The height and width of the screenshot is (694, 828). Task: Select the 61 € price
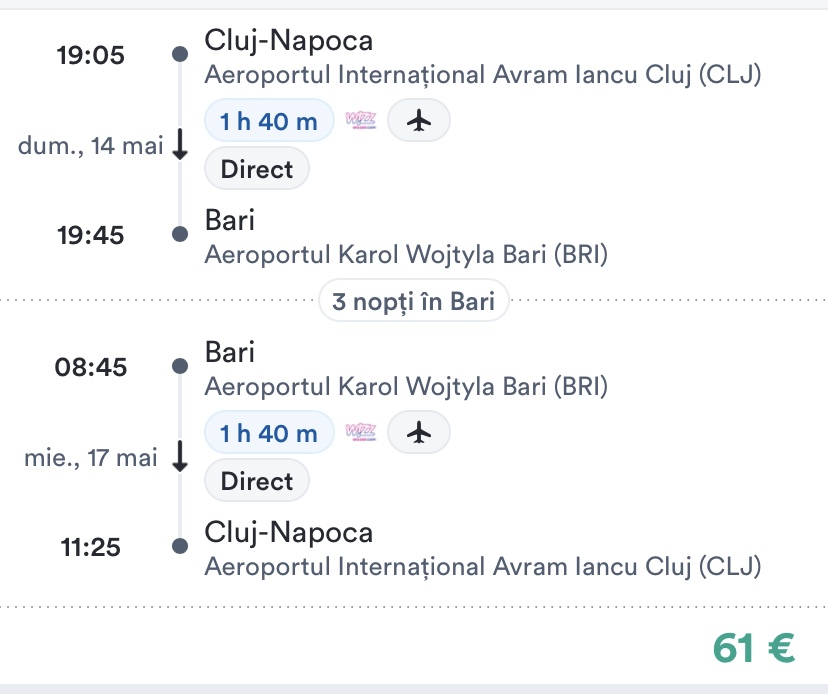point(754,649)
